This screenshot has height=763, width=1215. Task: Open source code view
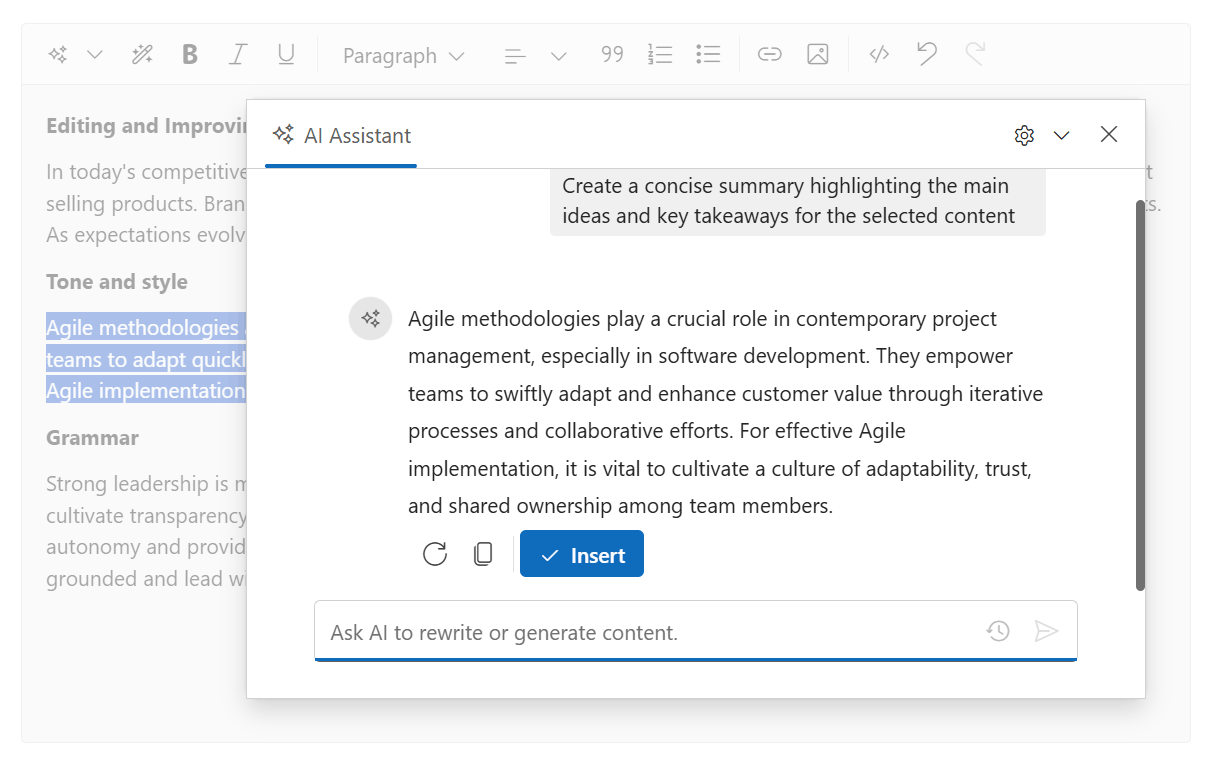(x=879, y=55)
